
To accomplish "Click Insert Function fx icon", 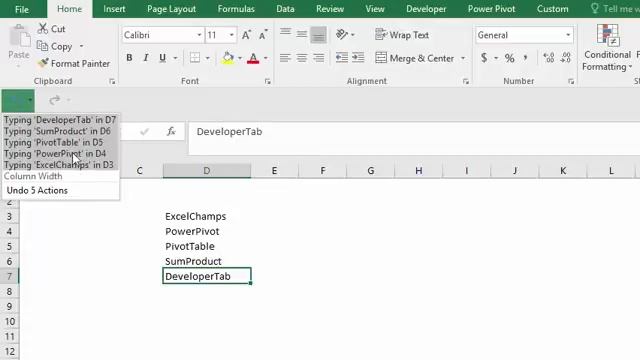I will click(171, 131).
